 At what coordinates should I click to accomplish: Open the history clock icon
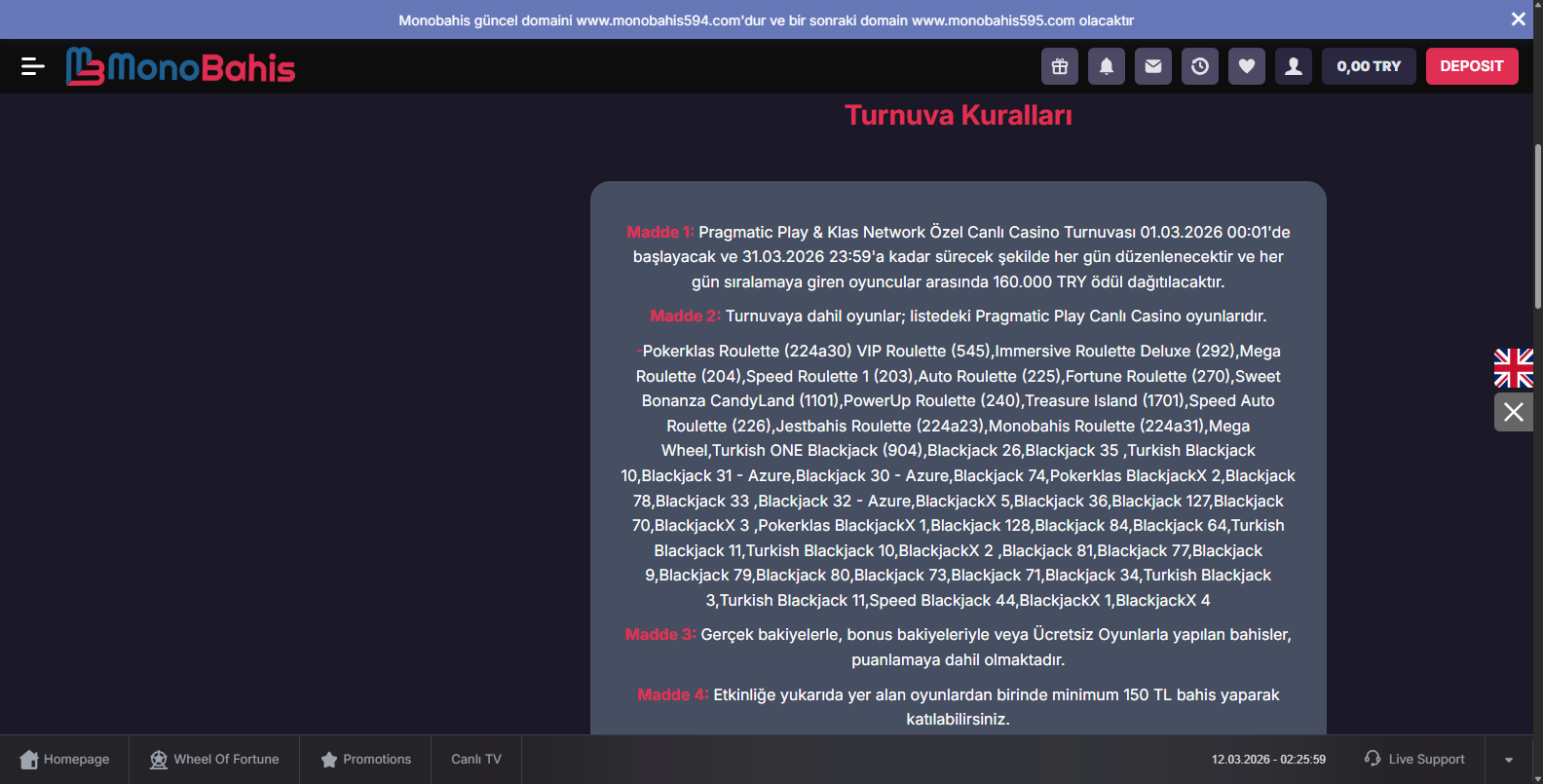pos(1200,66)
